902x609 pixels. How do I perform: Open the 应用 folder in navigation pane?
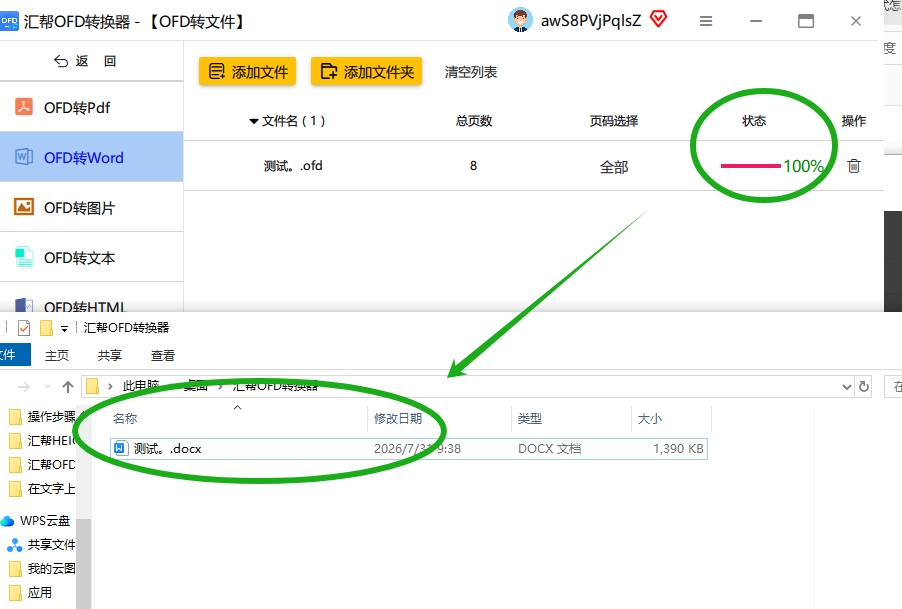(32, 593)
